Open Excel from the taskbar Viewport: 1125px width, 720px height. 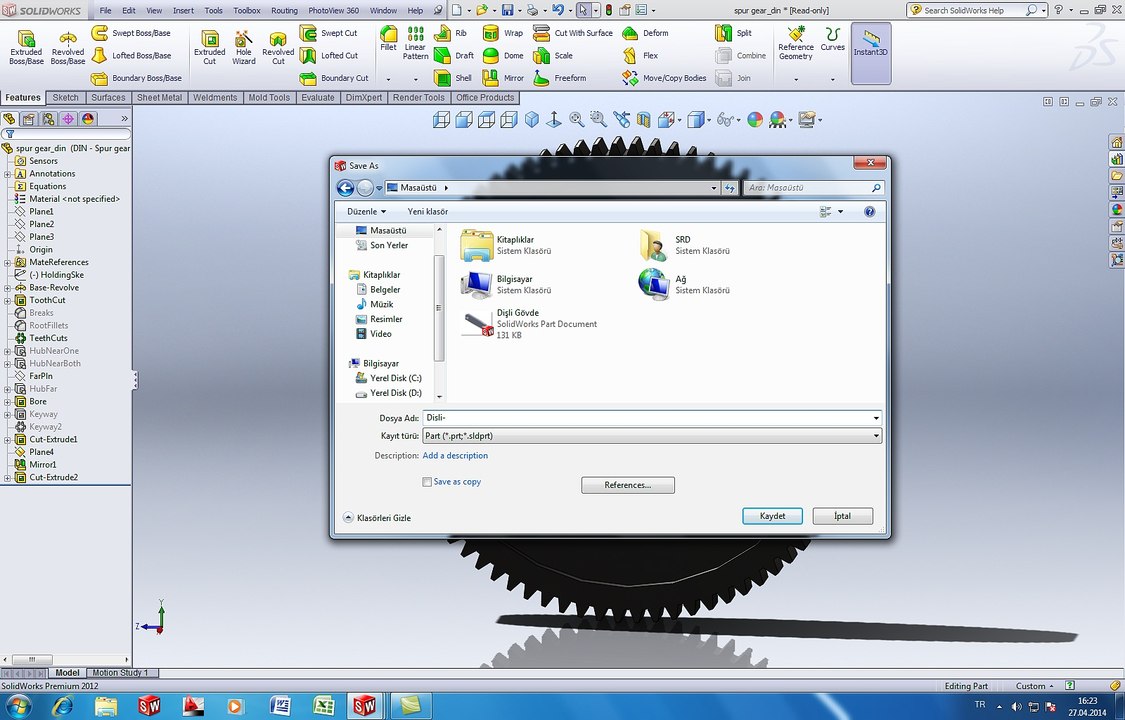(324, 706)
